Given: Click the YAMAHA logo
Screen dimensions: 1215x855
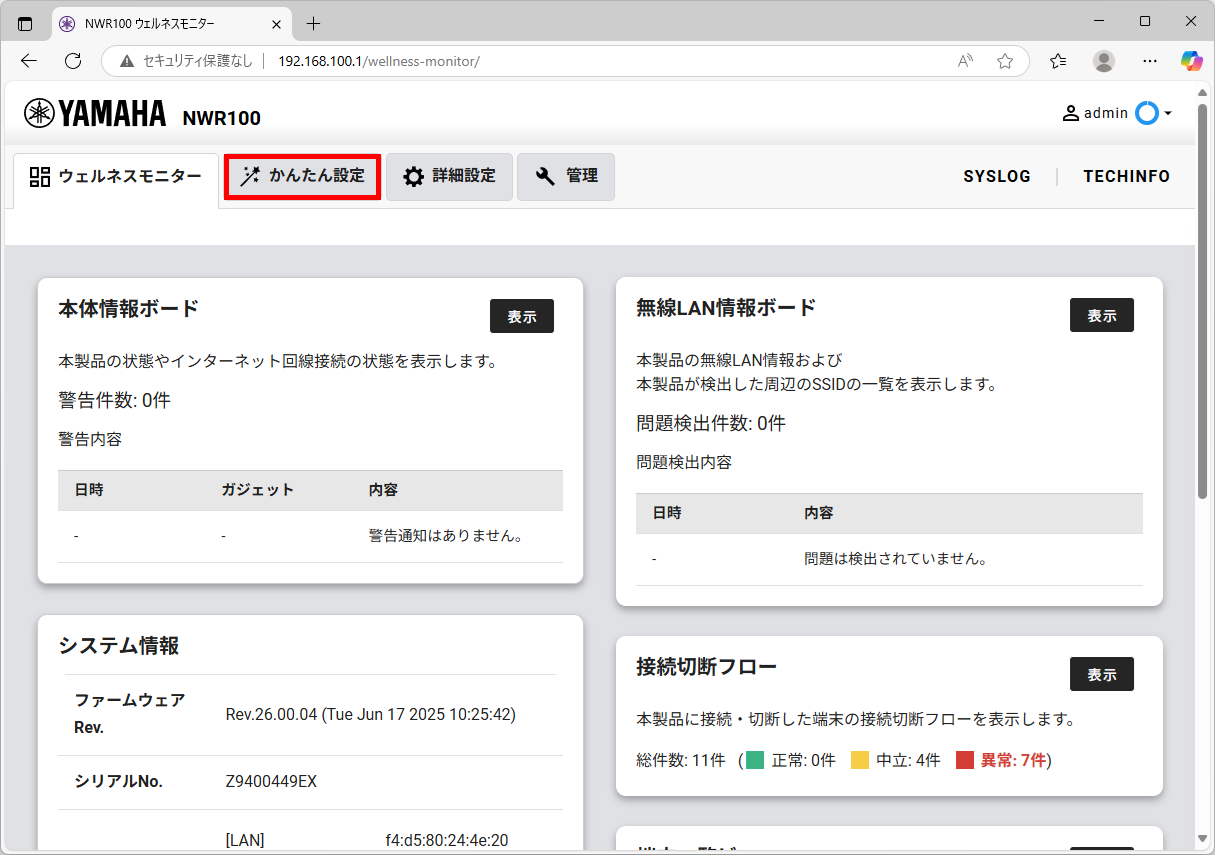Looking at the screenshot, I should pyautogui.click(x=96, y=114).
